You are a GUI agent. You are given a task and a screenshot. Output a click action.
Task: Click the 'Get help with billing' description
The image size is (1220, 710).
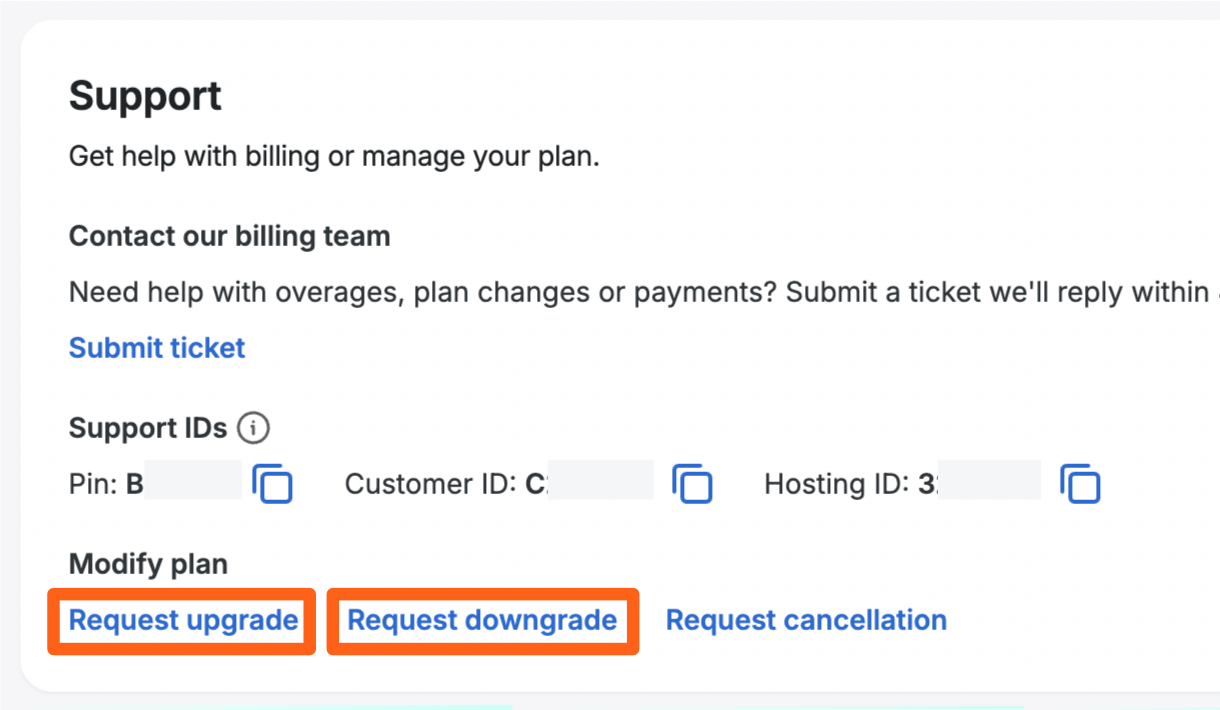[334, 157]
